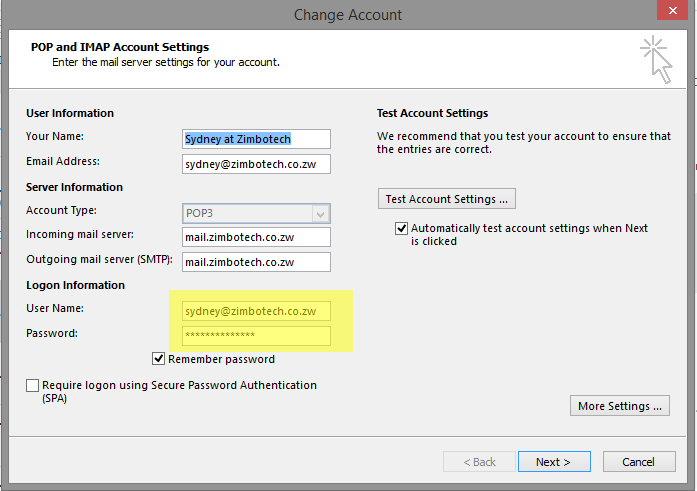Click the Logon Information section label
The height and width of the screenshot is (491, 697).
(76, 285)
